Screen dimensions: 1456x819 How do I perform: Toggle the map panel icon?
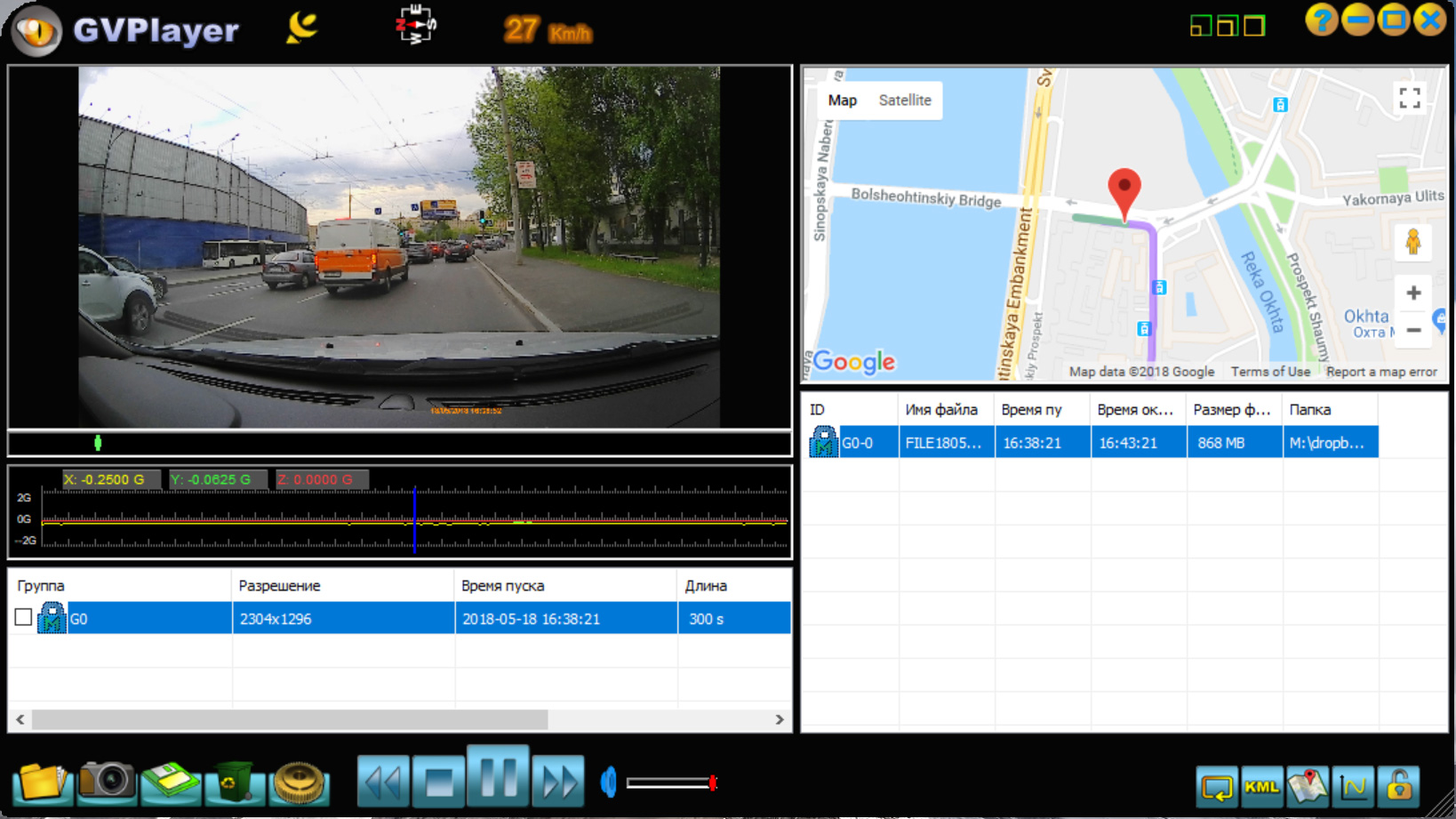point(1308,787)
